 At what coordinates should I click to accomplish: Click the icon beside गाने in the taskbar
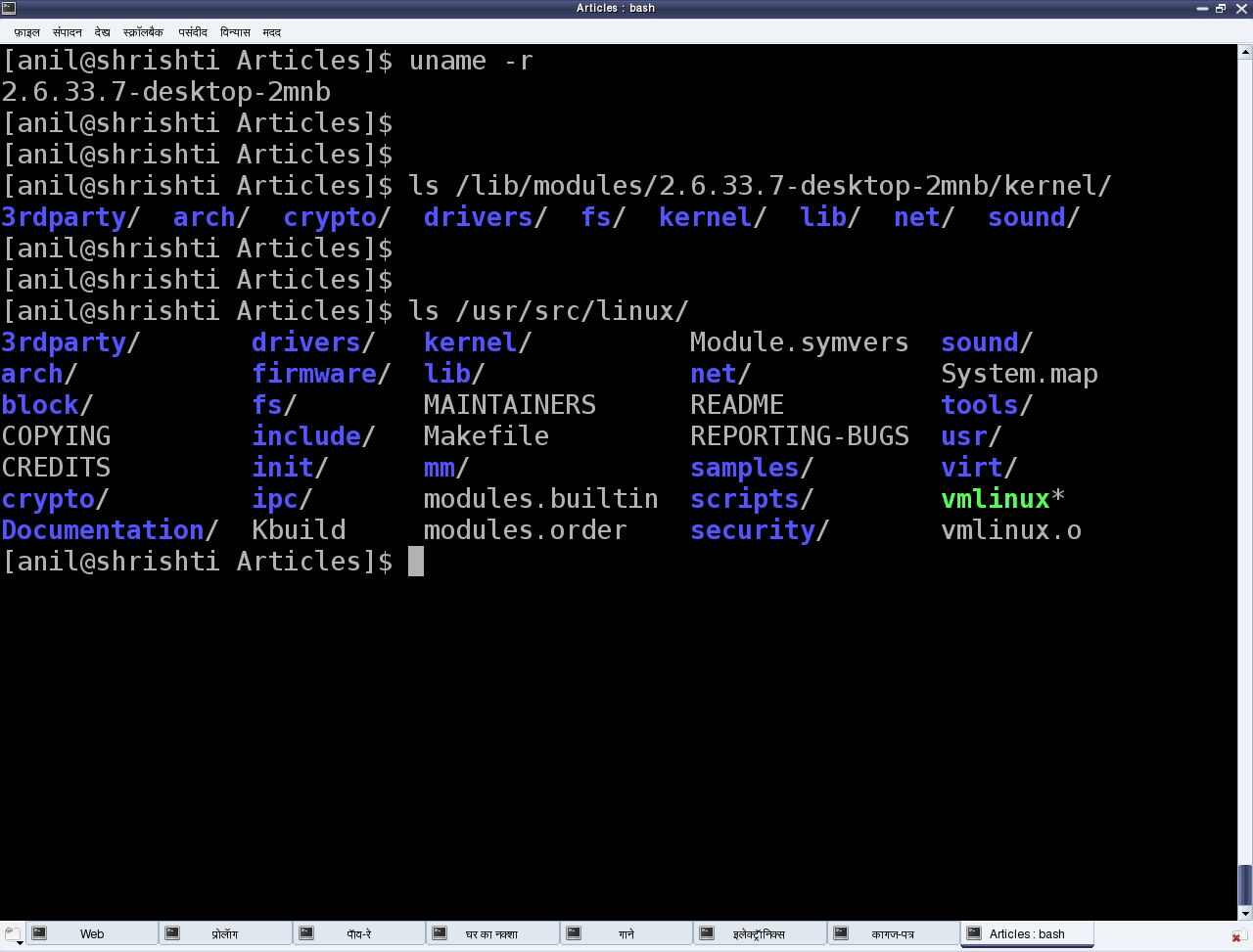575,933
